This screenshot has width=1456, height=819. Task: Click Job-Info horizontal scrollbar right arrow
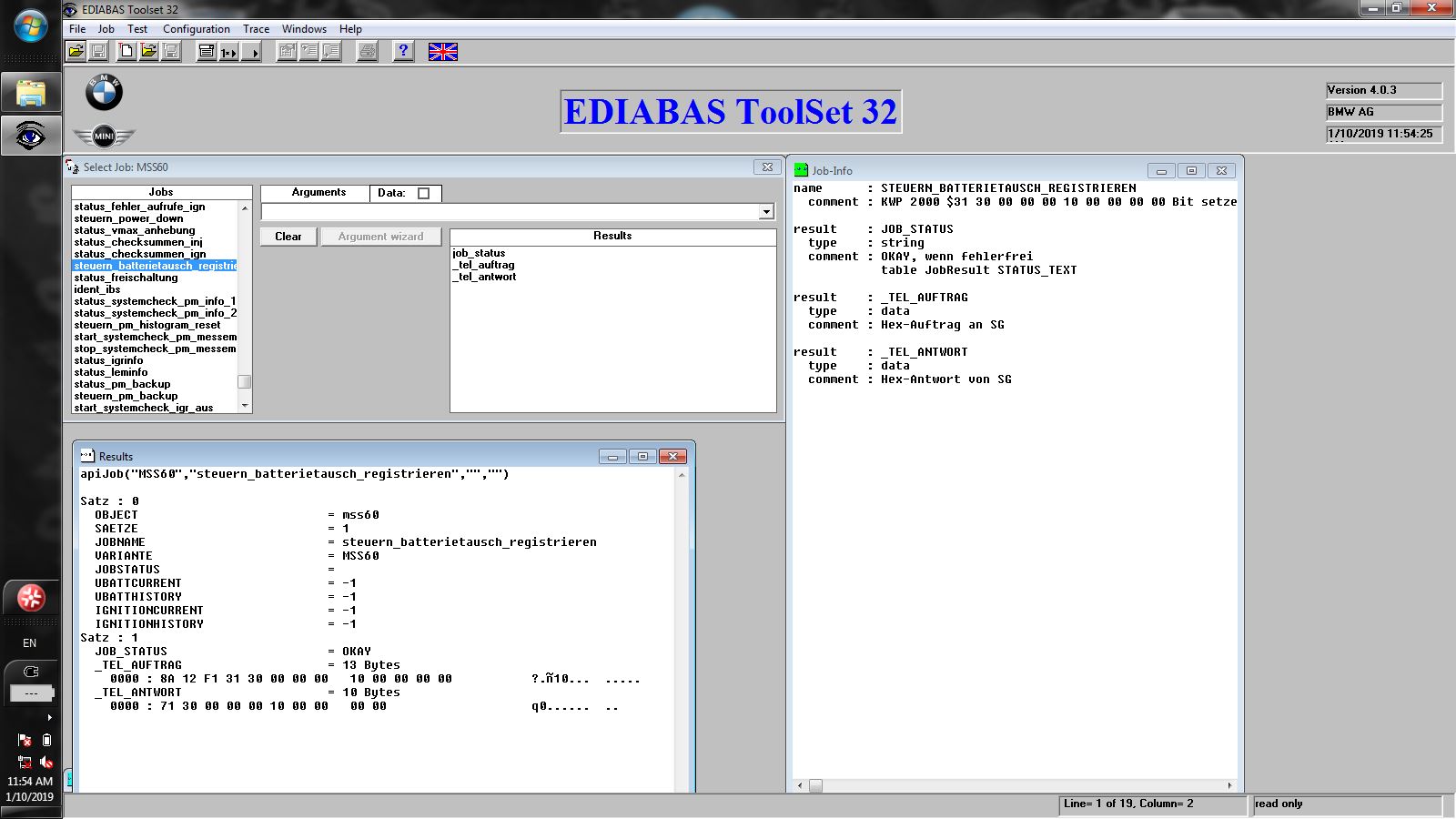point(1229,785)
